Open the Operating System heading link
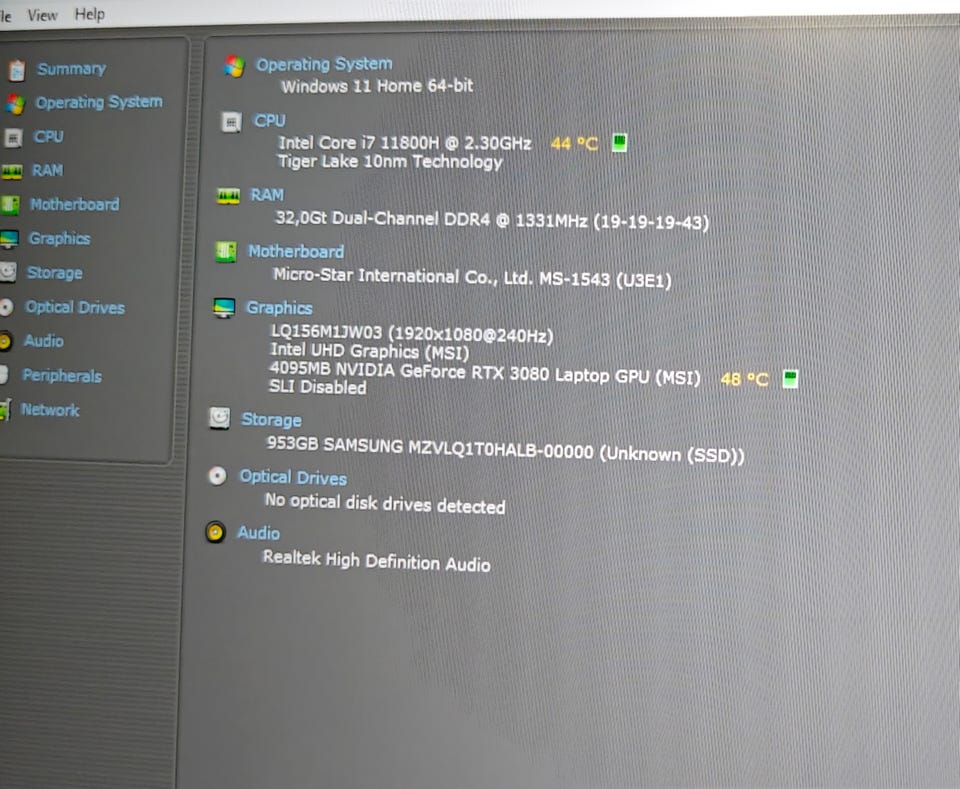Viewport: 960px width, 789px height. pos(324,64)
